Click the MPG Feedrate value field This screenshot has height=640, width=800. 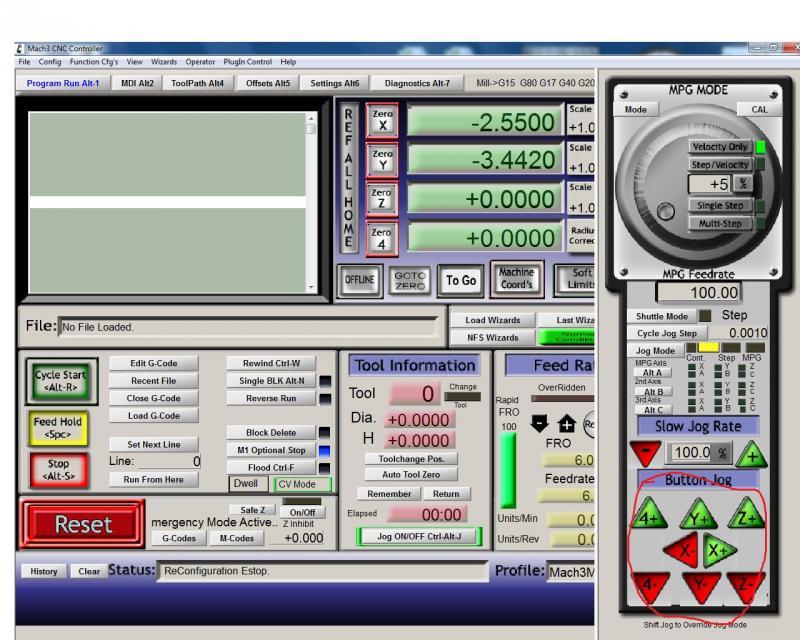pyautogui.click(x=698, y=293)
